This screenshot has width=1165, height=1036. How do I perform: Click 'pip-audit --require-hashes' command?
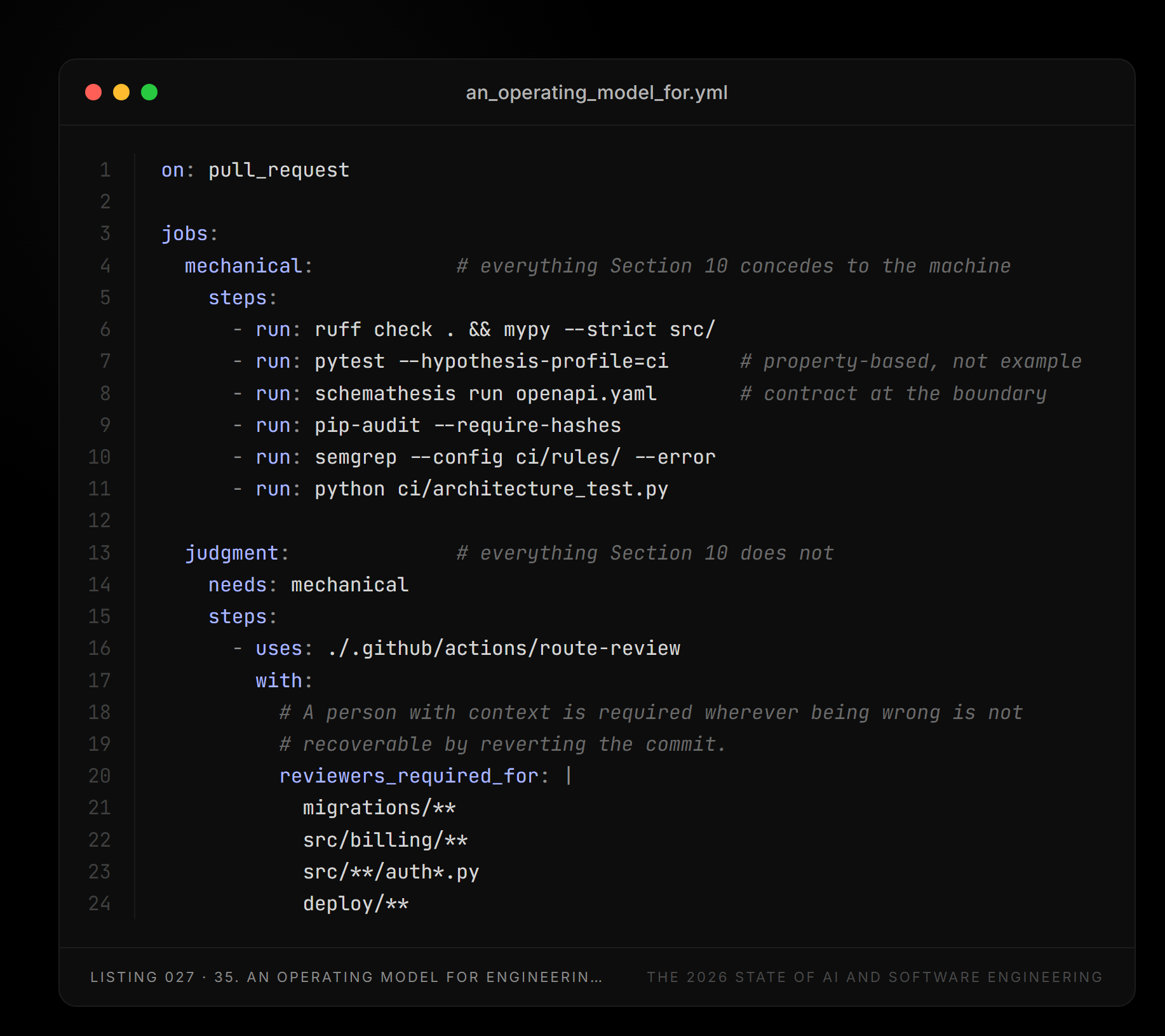(468, 425)
